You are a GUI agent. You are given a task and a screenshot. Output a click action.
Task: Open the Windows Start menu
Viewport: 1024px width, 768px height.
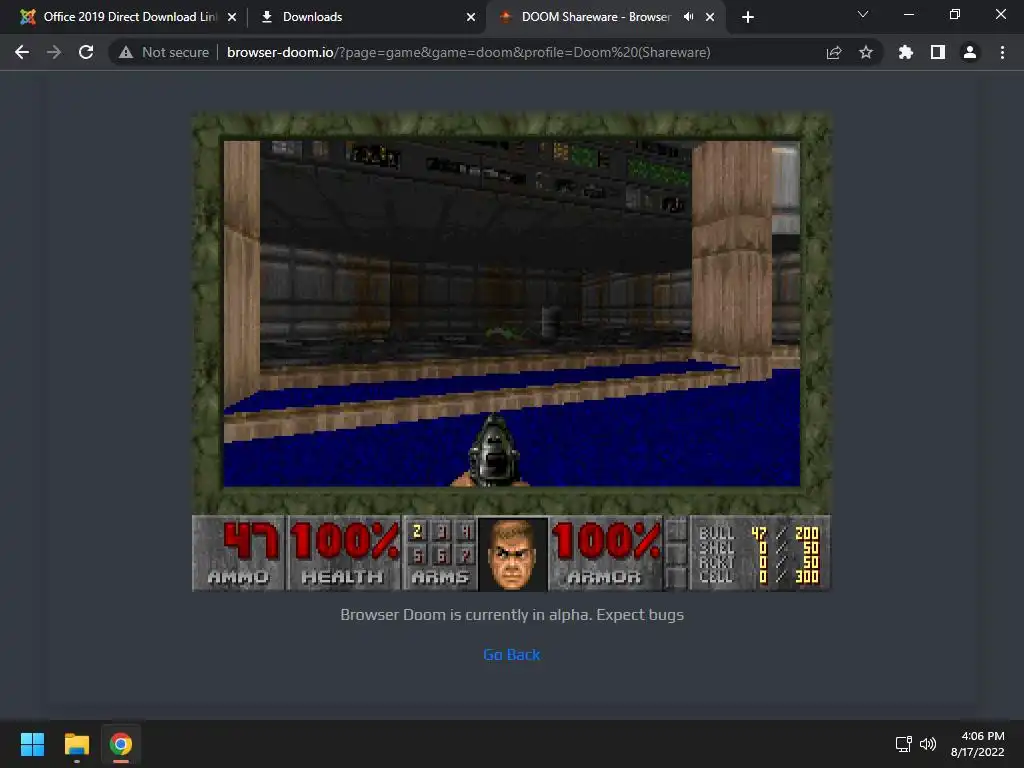click(32, 744)
